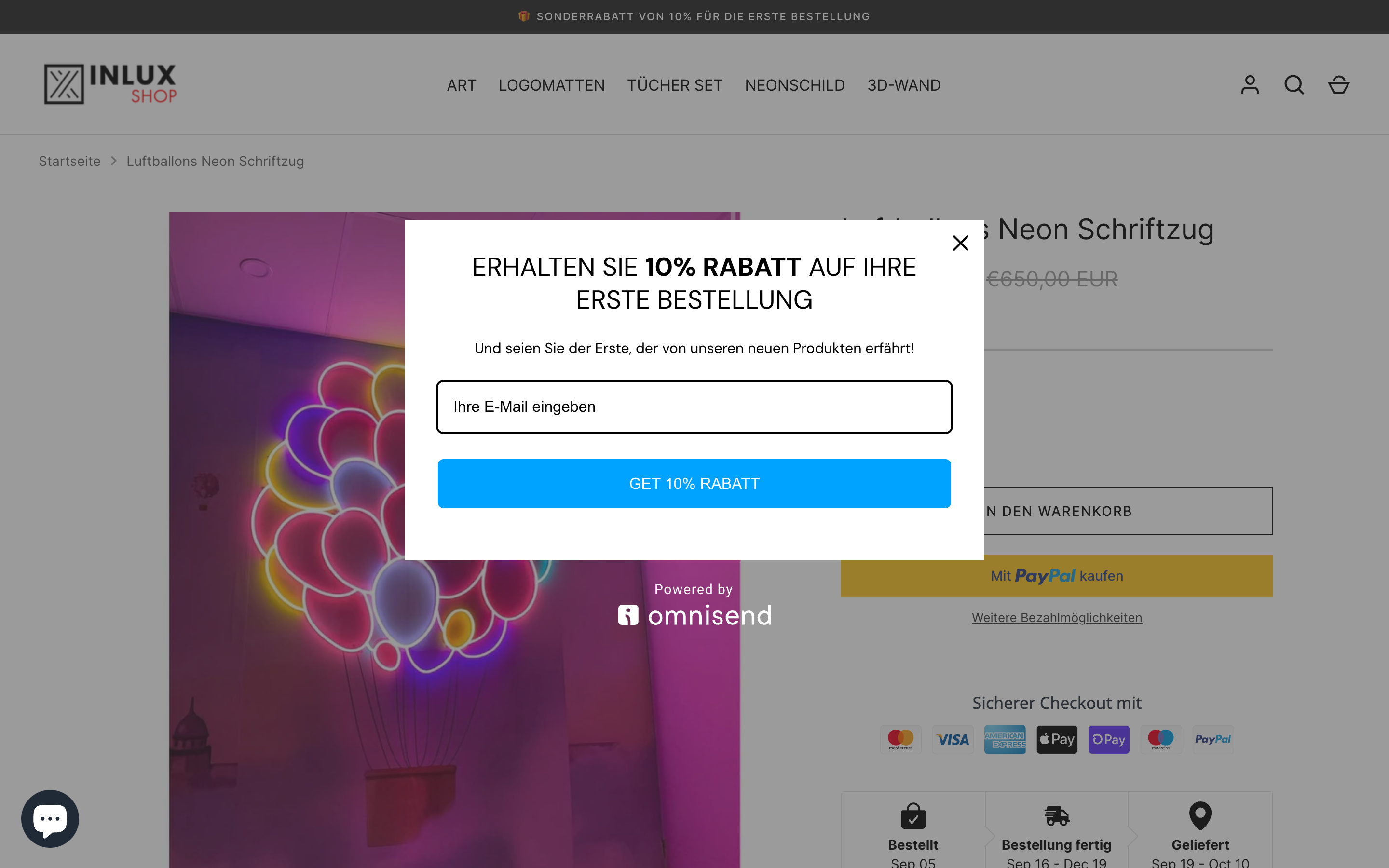Navigate to Startseite via breadcrumb

tap(69, 161)
